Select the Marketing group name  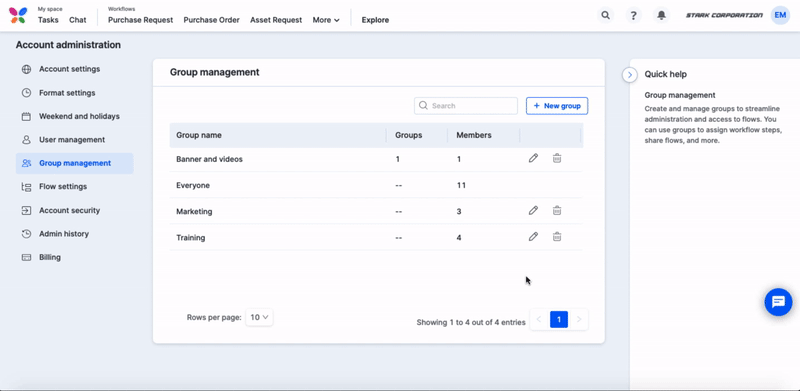click(x=194, y=211)
